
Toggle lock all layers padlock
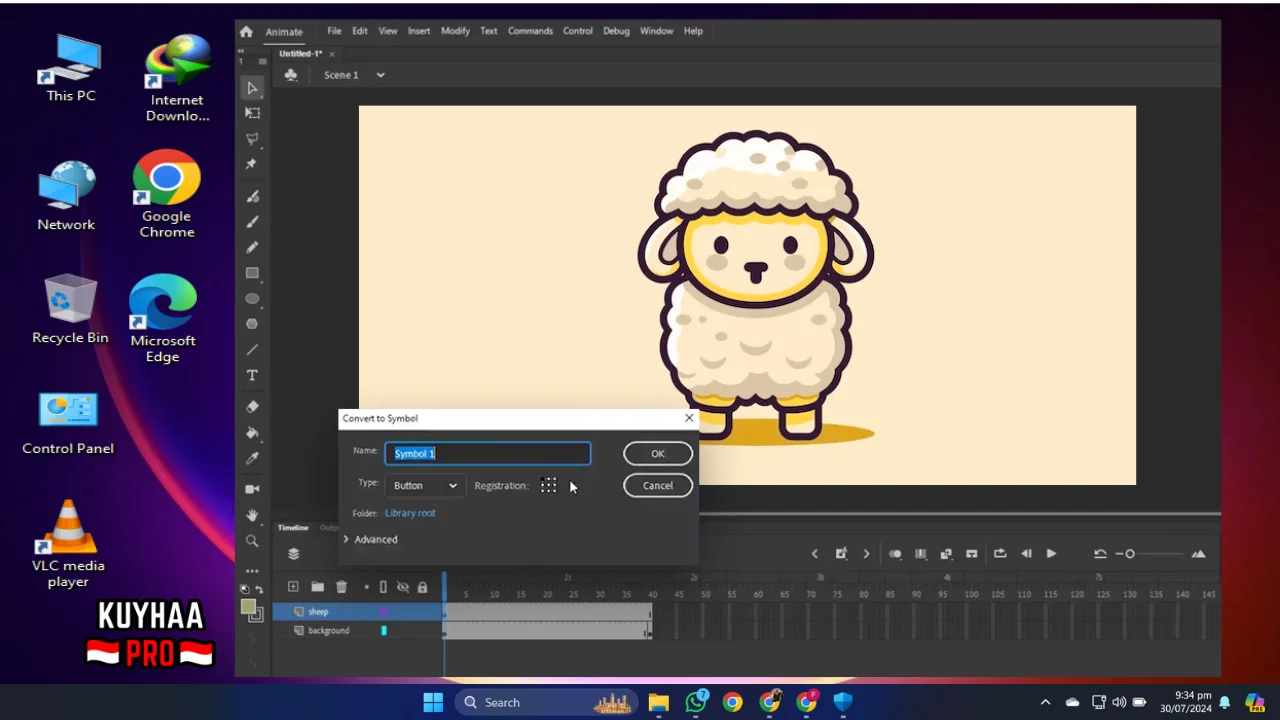click(422, 587)
